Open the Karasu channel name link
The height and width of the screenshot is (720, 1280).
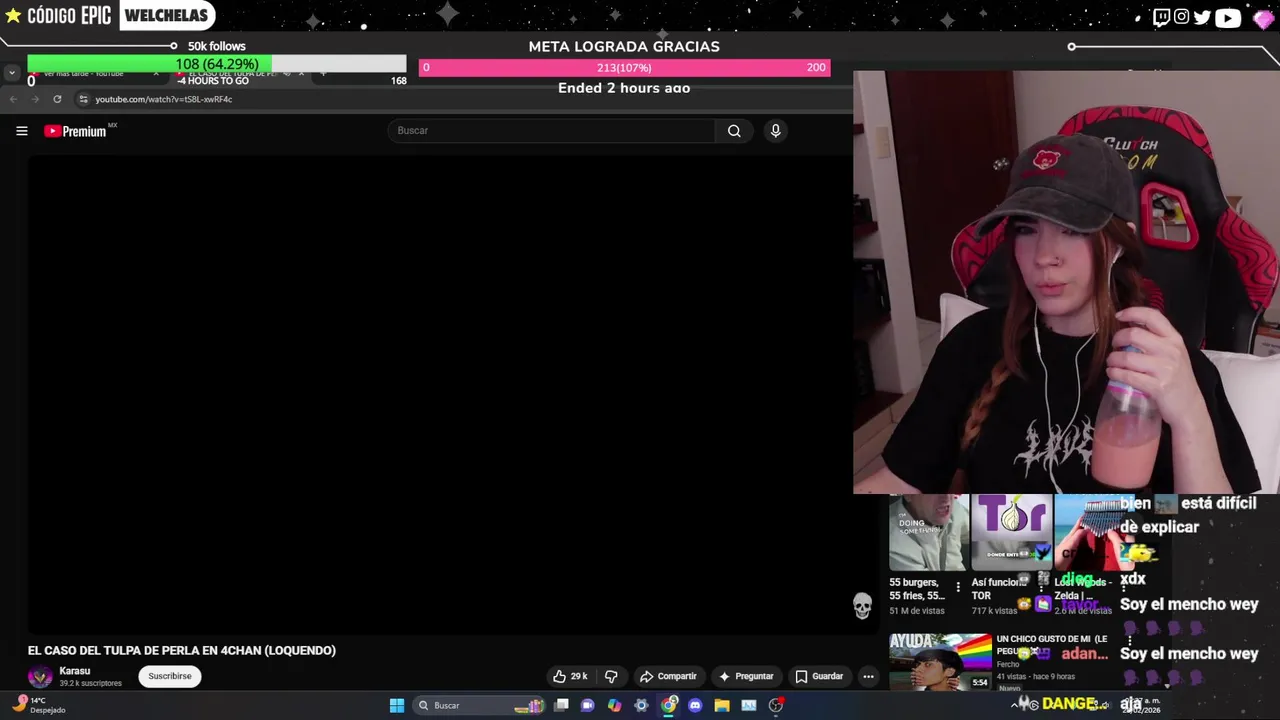point(75,671)
